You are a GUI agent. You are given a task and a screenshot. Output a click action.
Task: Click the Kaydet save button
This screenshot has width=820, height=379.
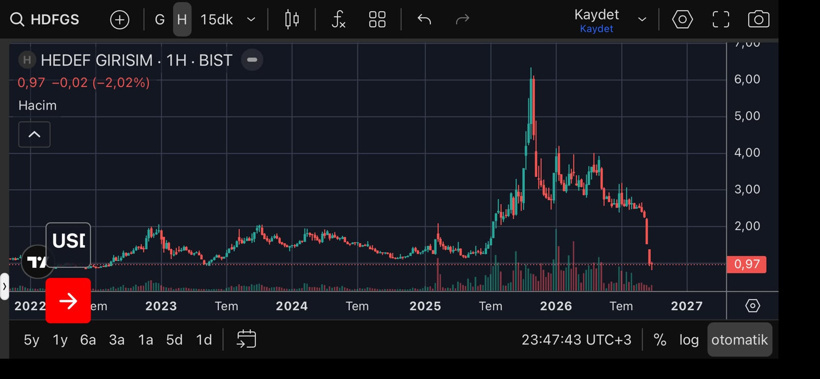[597, 20]
